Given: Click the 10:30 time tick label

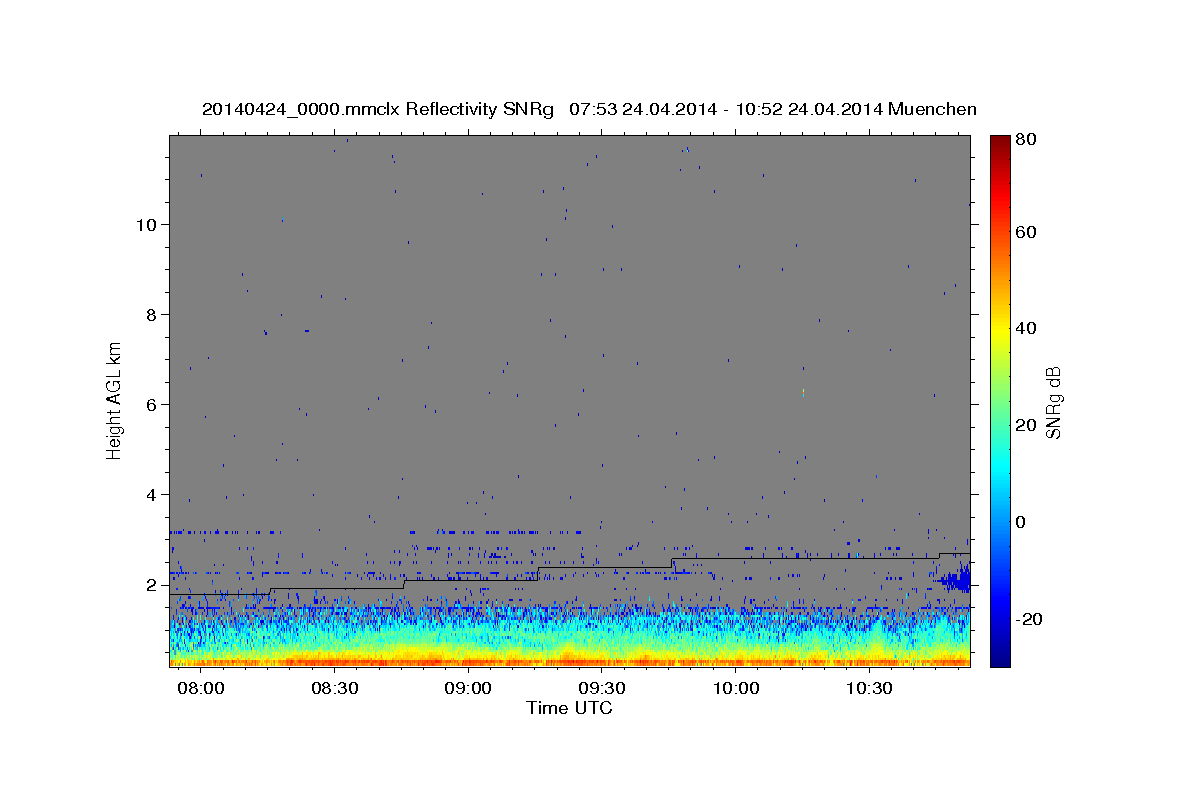Looking at the screenshot, I should pyautogui.click(x=870, y=689).
